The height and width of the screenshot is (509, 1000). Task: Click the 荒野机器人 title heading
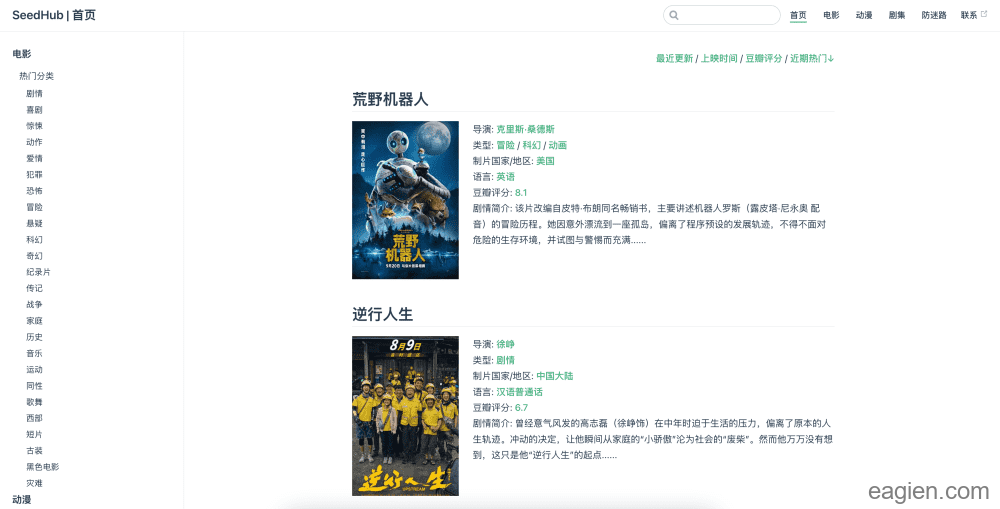click(390, 99)
